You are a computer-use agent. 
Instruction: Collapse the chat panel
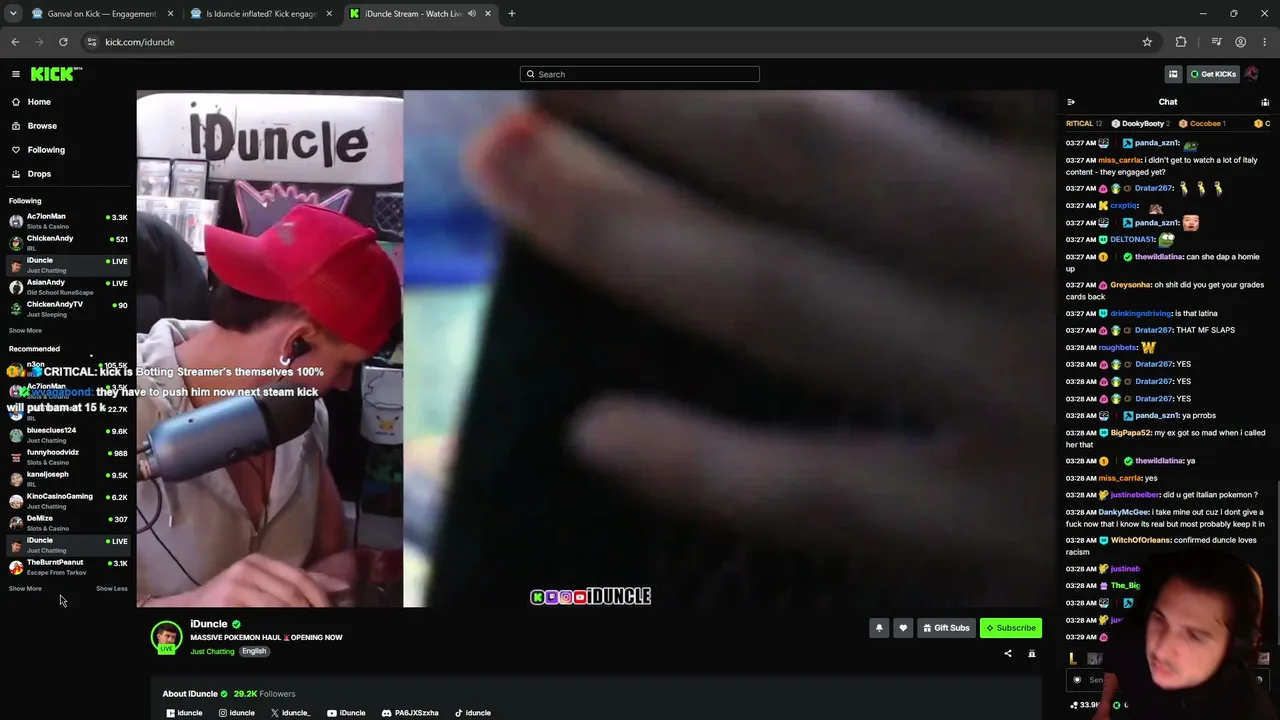point(1071,102)
